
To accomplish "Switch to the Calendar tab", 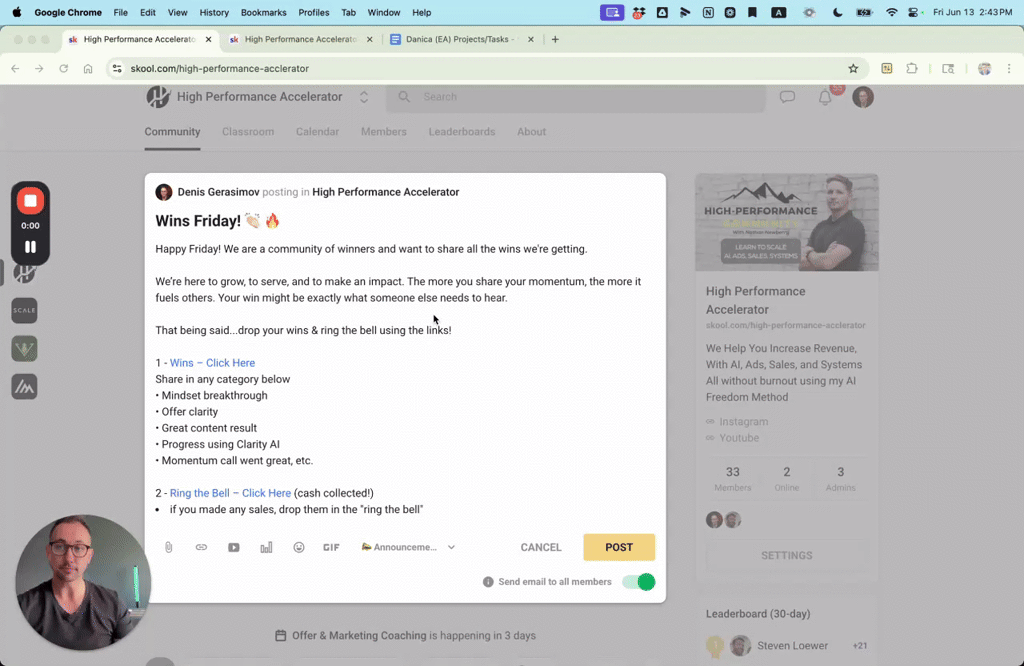I will tap(317, 132).
